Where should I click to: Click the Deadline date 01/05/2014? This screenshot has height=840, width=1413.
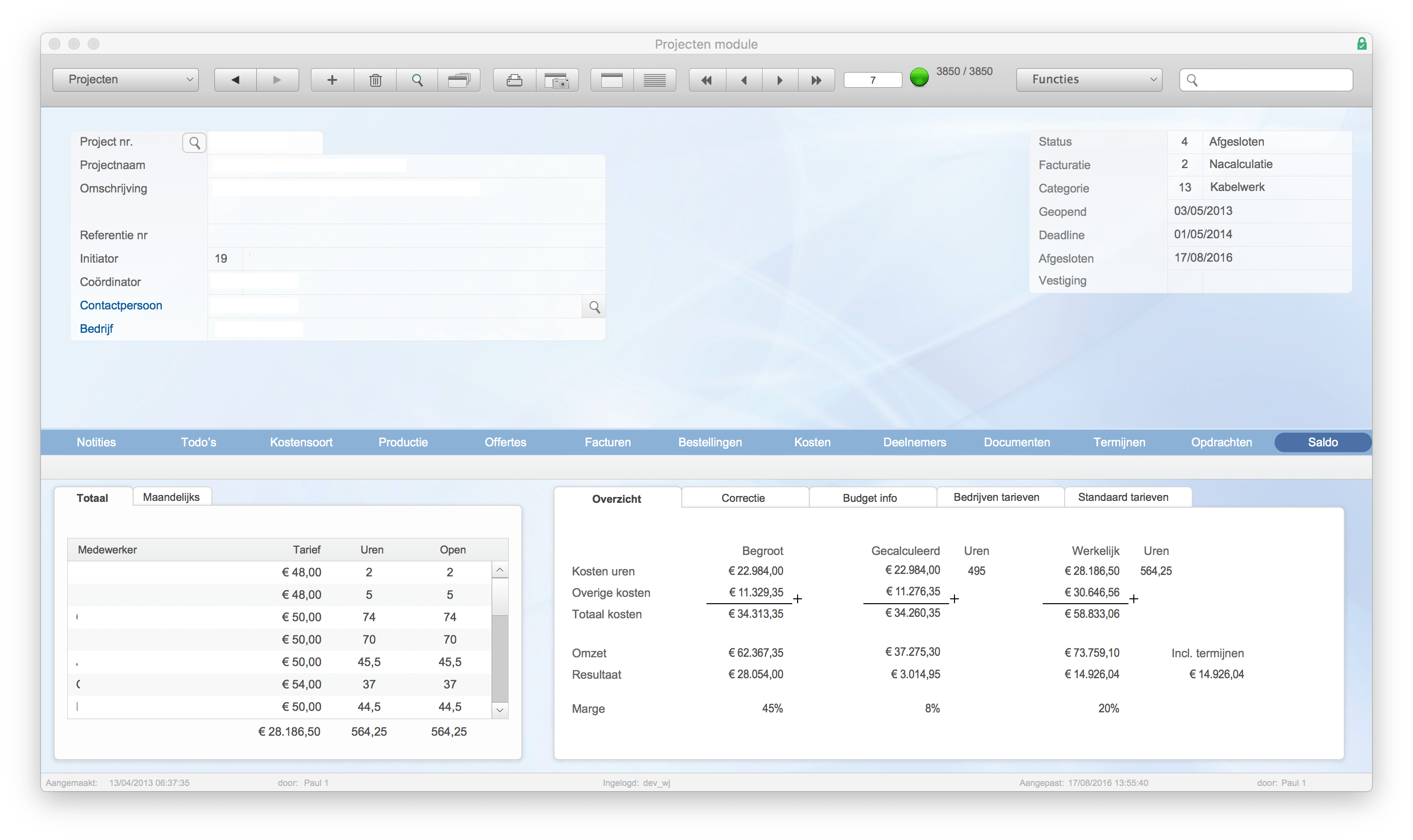point(1203,234)
